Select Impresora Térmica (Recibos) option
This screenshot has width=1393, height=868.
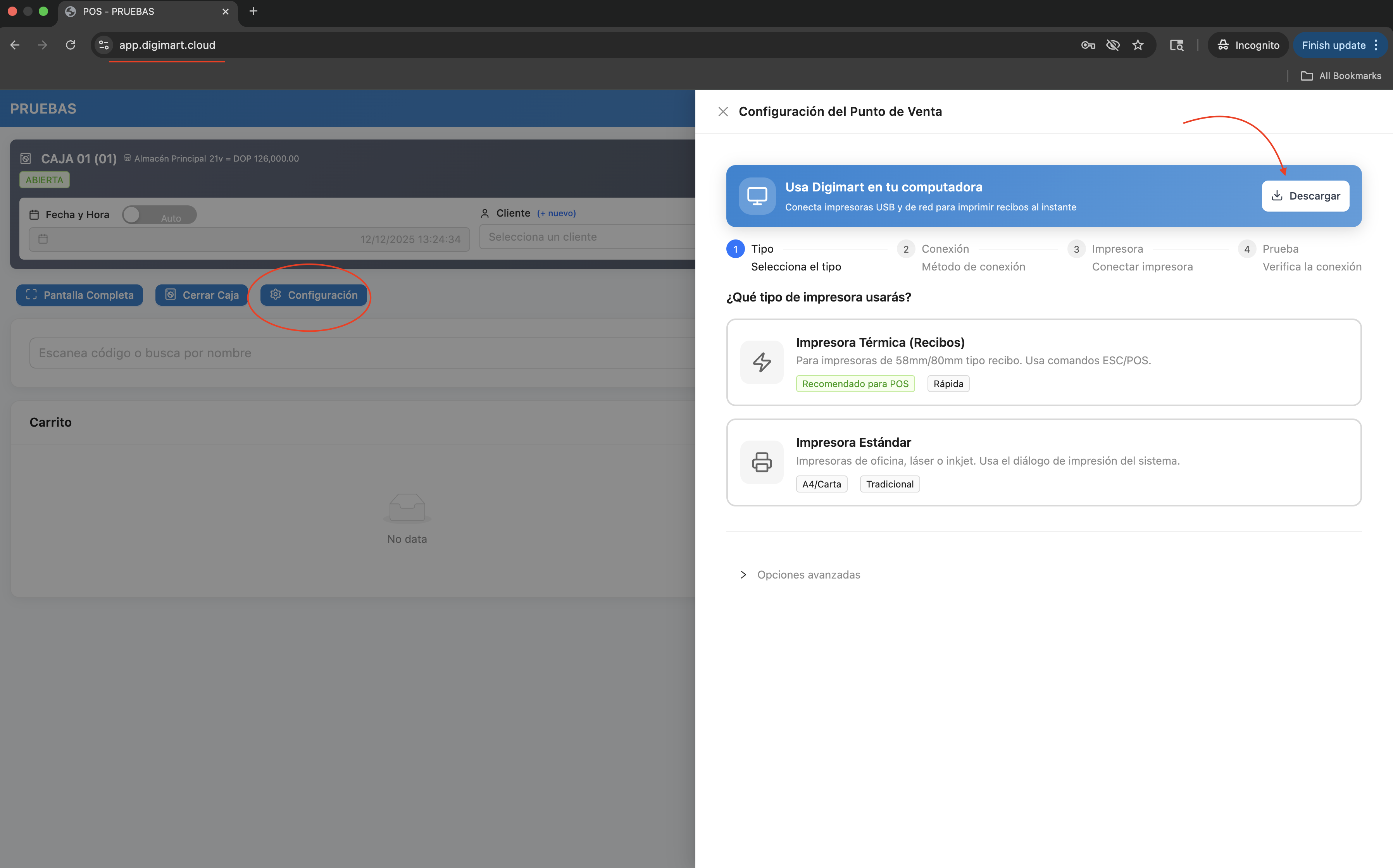[x=1043, y=362]
